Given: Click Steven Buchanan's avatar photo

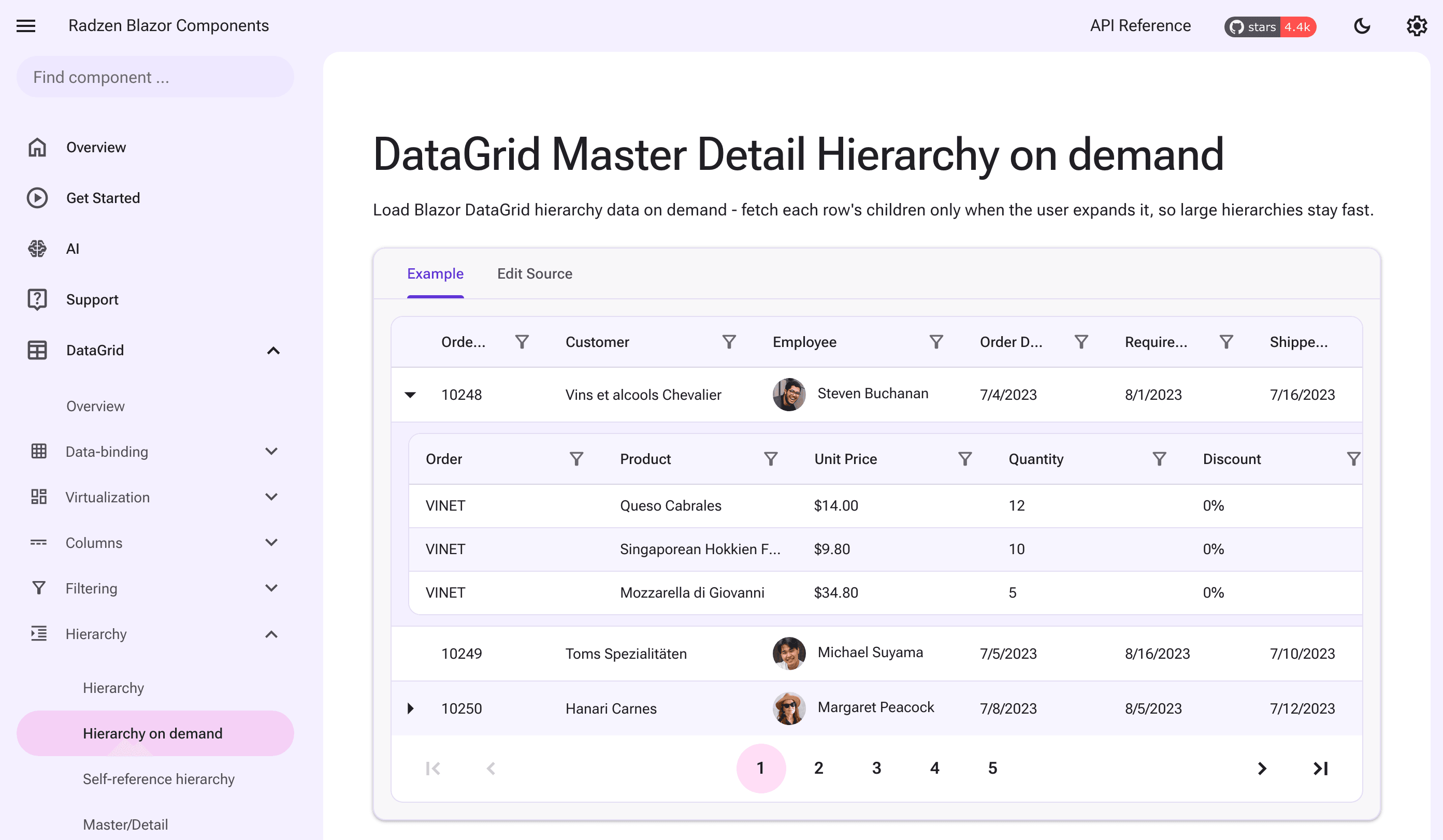Looking at the screenshot, I should [789, 394].
